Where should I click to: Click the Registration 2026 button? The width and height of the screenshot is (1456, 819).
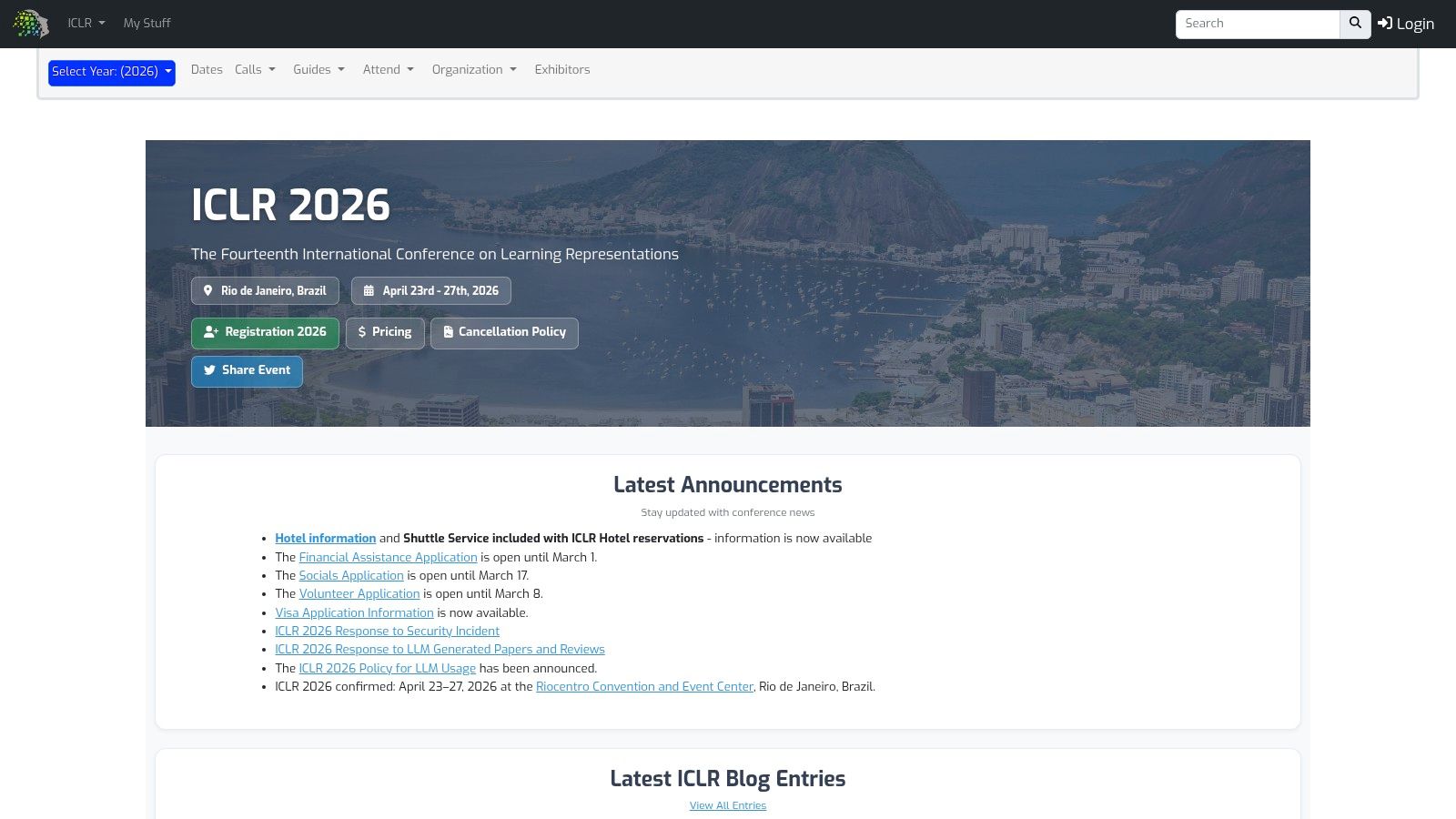pos(265,333)
